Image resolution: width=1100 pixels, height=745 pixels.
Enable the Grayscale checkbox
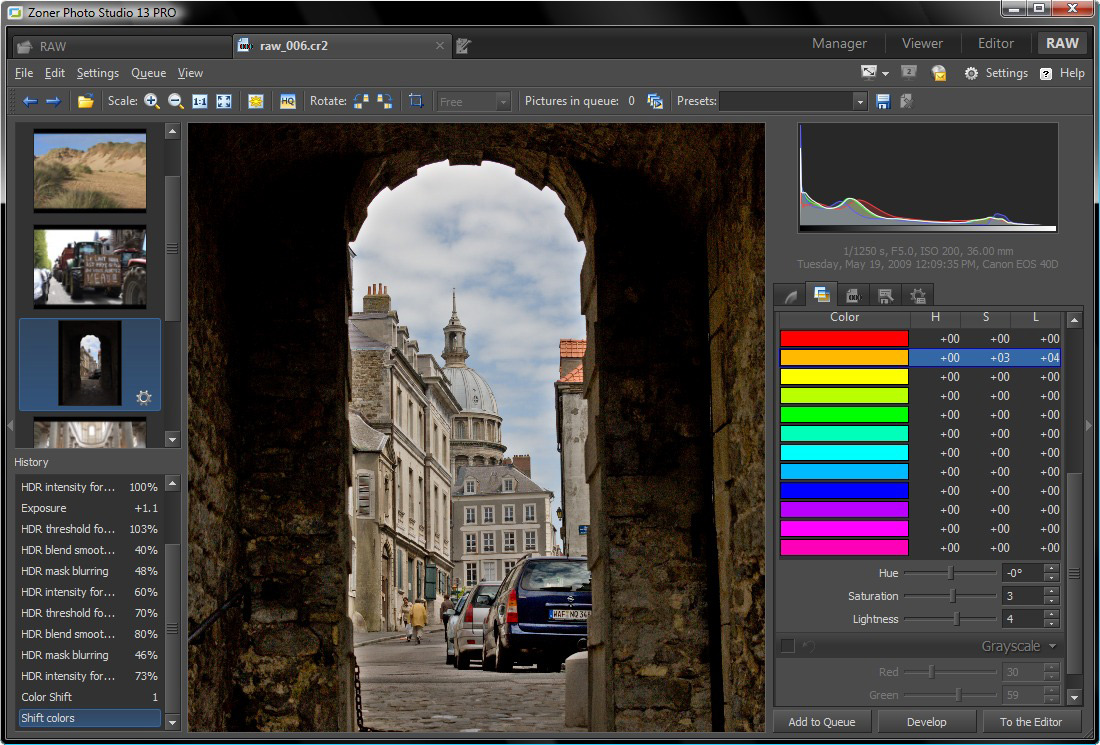pyautogui.click(x=787, y=646)
